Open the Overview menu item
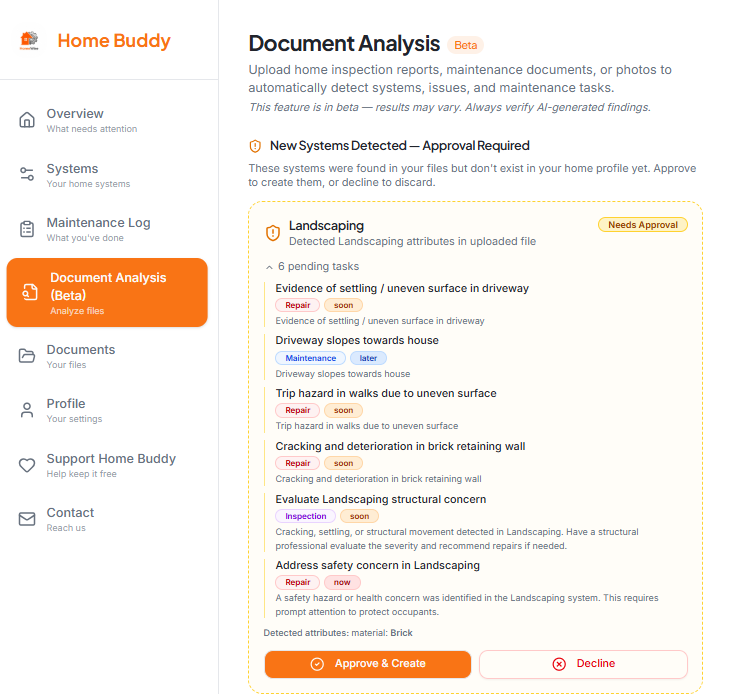Viewport: 729px width, 694px height. click(x=107, y=120)
